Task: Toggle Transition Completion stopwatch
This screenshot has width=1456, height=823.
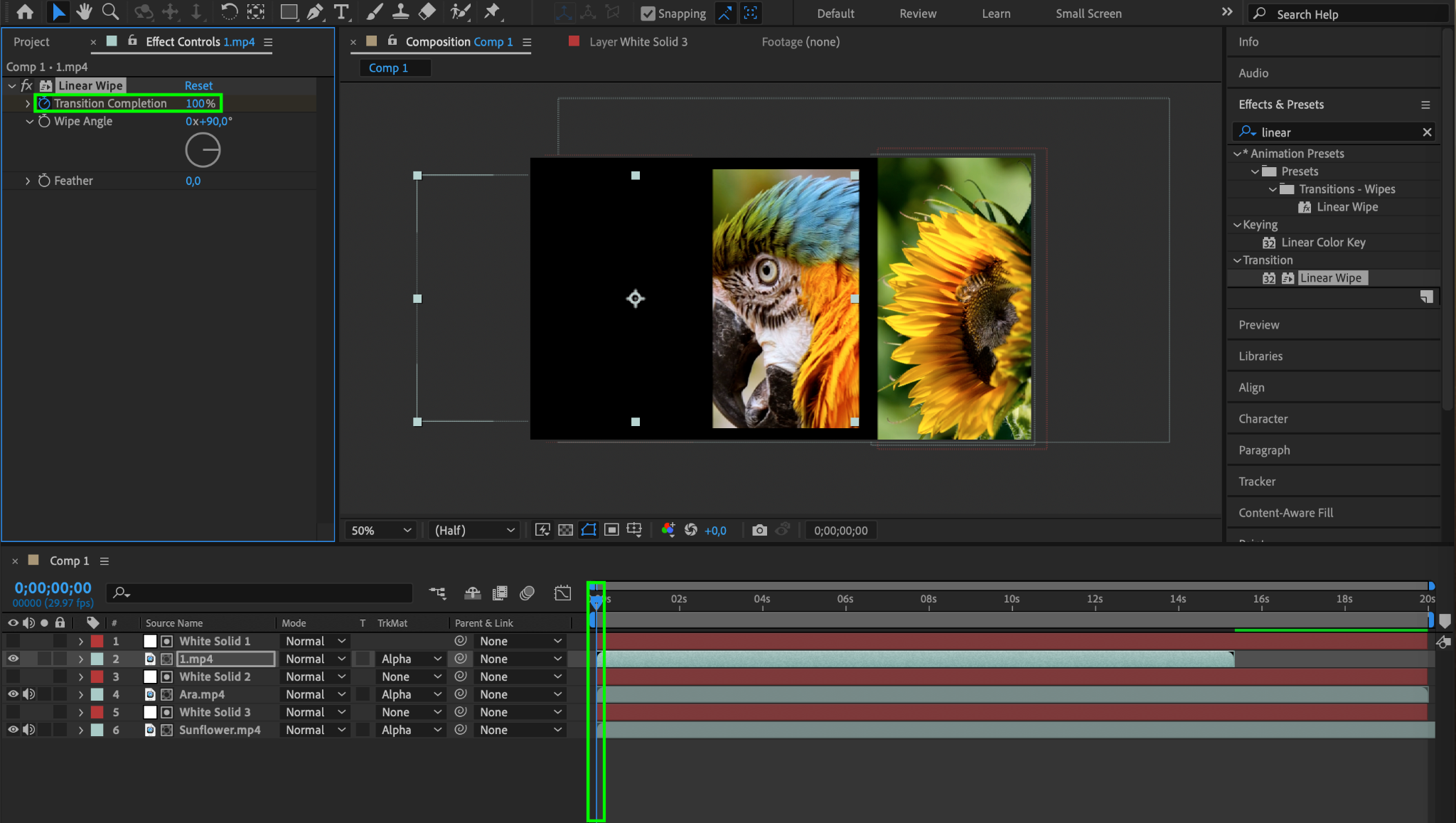Action: tap(44, 103)
